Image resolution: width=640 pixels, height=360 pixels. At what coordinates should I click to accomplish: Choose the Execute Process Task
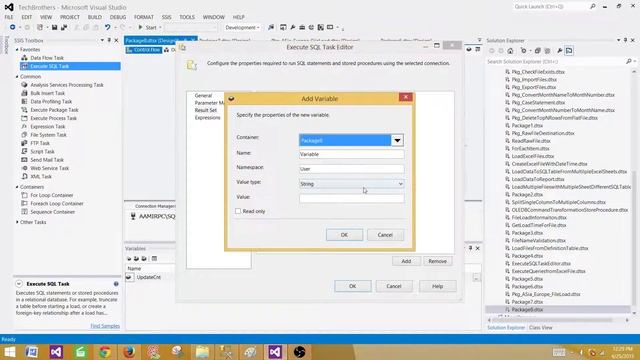(53, 118)
